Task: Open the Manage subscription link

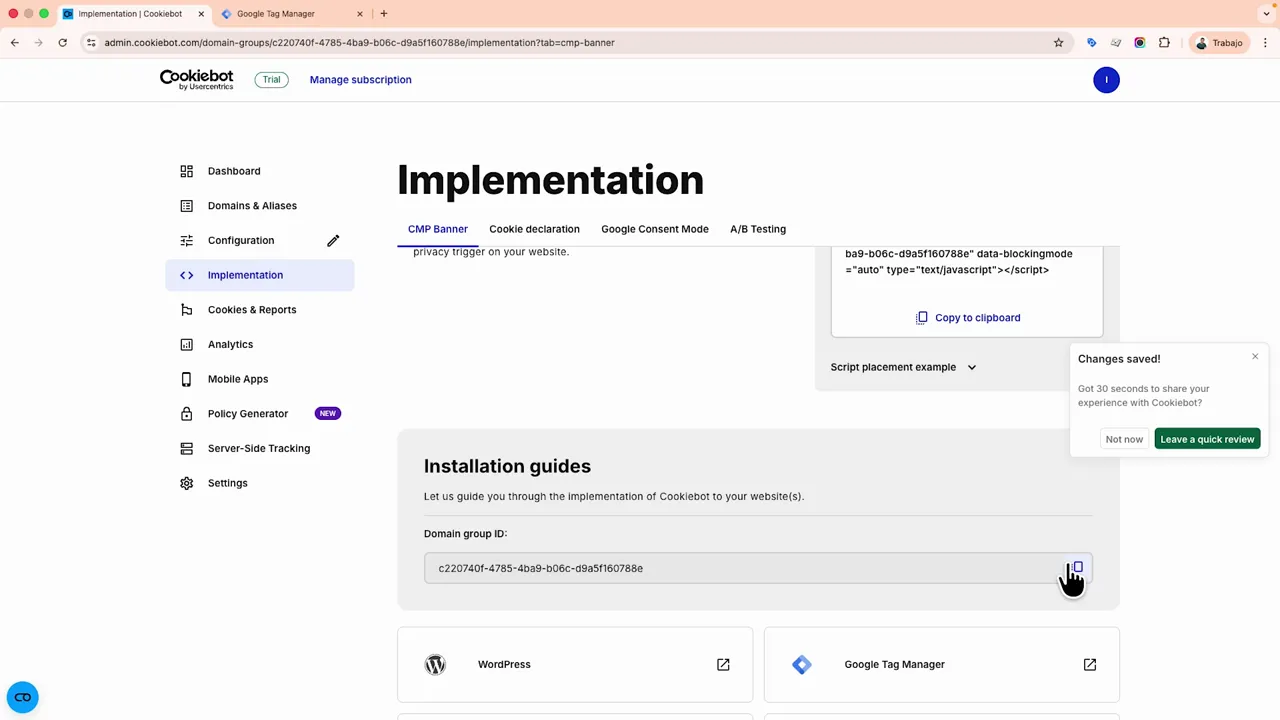Action: (x=360, y=80)
